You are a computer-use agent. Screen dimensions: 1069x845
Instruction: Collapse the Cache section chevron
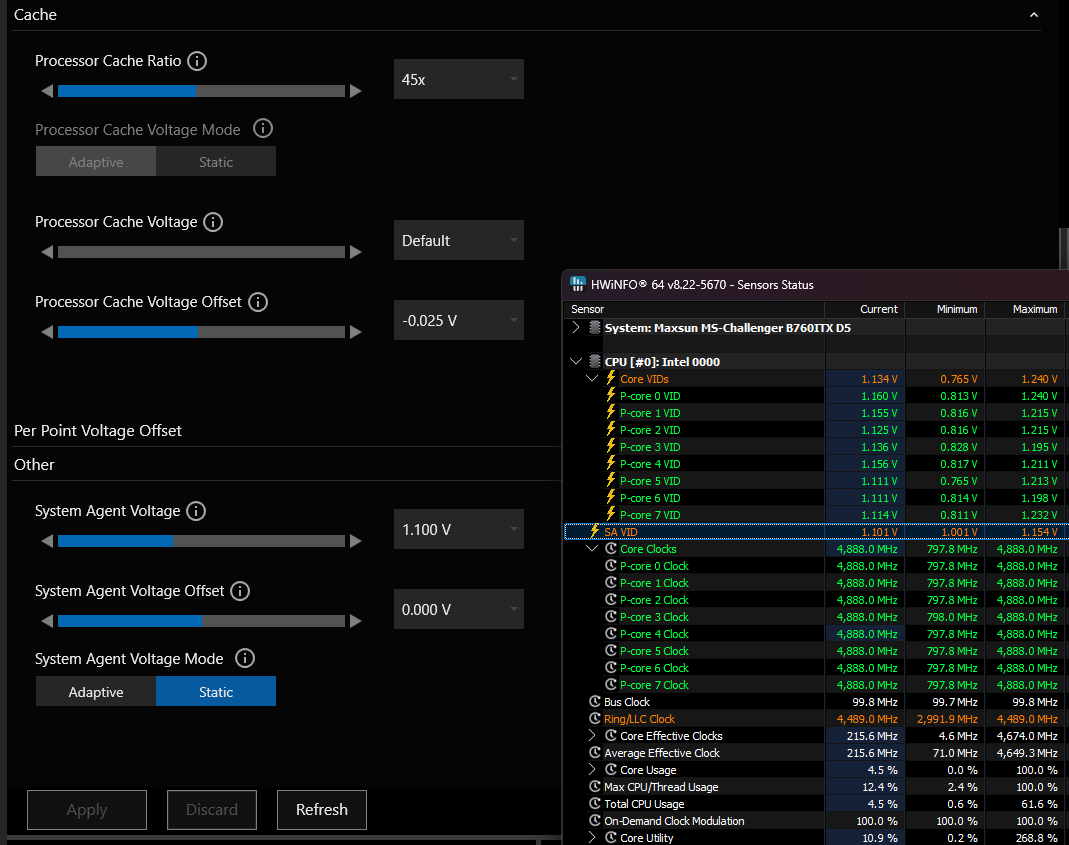tap(1034, 15)
